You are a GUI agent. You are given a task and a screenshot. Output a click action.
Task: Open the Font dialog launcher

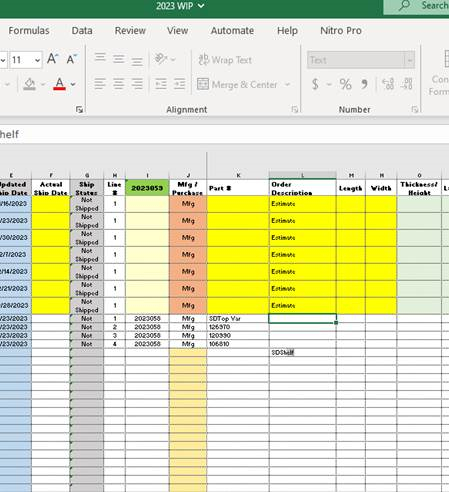[79, 109]
